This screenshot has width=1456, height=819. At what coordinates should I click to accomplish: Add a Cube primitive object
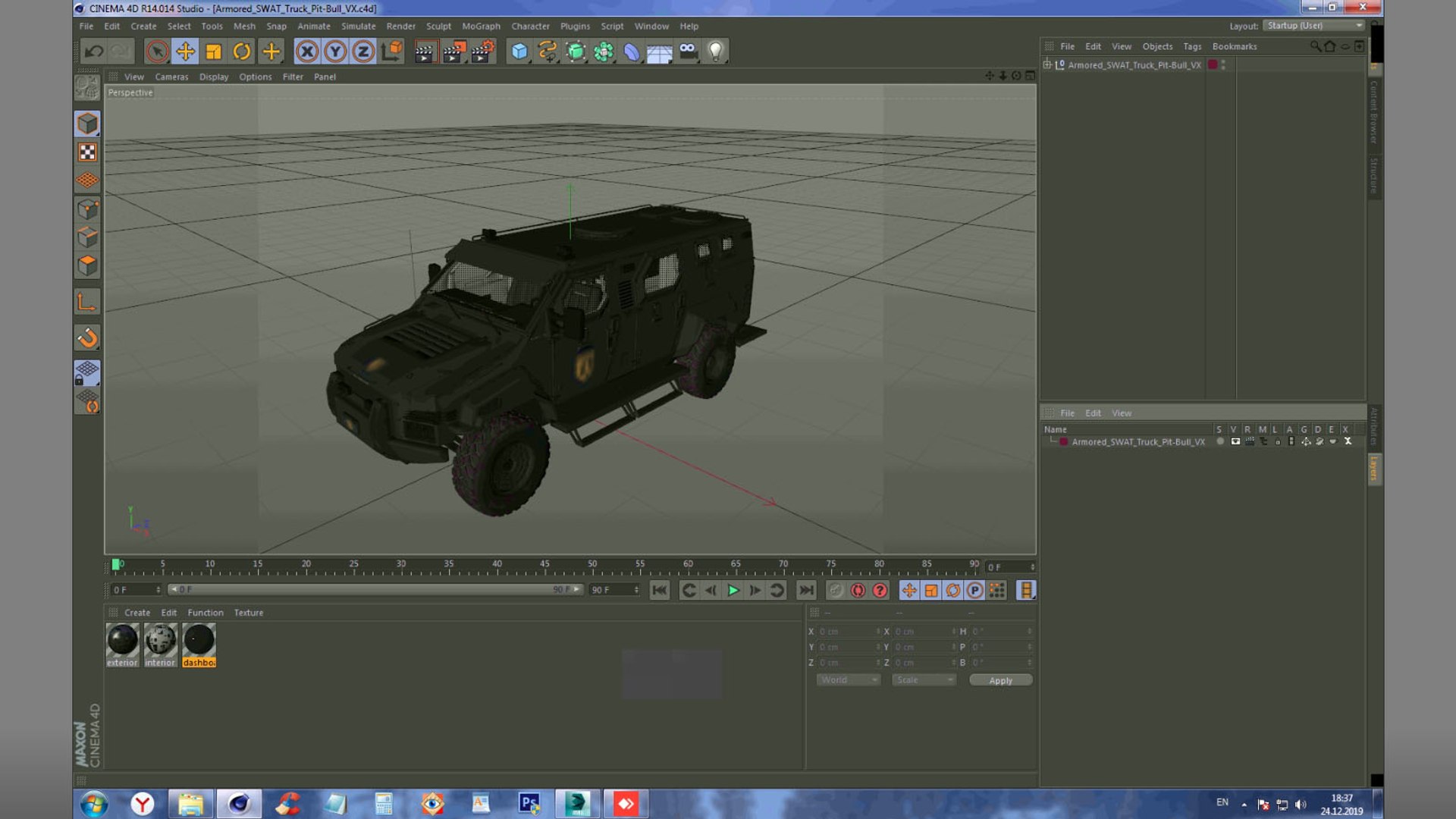coord(519,52)
